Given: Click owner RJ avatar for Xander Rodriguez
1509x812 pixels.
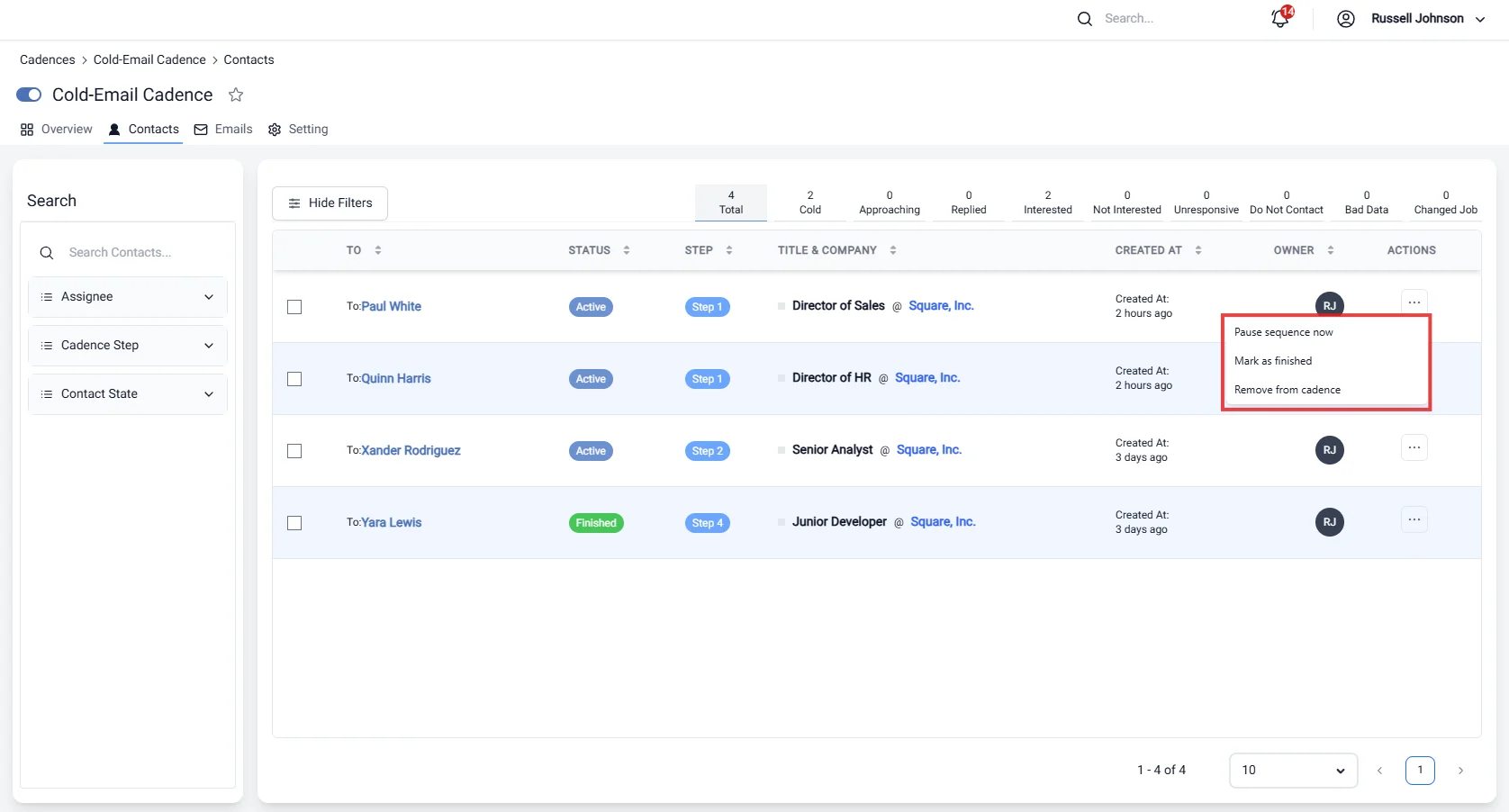Looking at the screenshot, I should pyautogui.click(x=1330, y=450).
